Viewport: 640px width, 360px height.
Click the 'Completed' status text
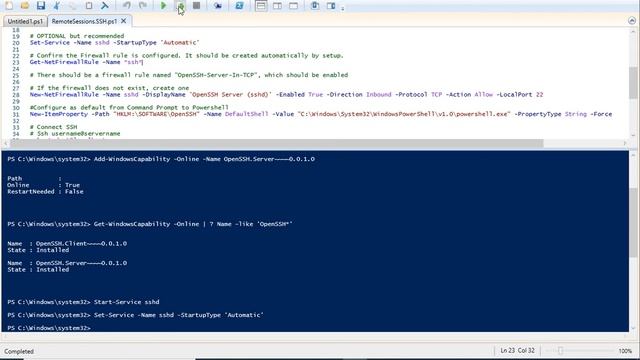tap(19, 351)
